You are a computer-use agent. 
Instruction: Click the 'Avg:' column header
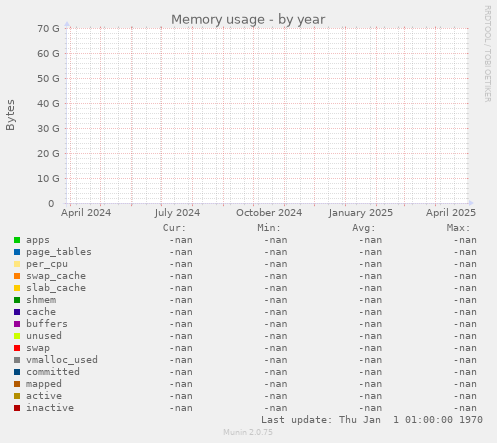pyautogui.click(x=364, y=228)
